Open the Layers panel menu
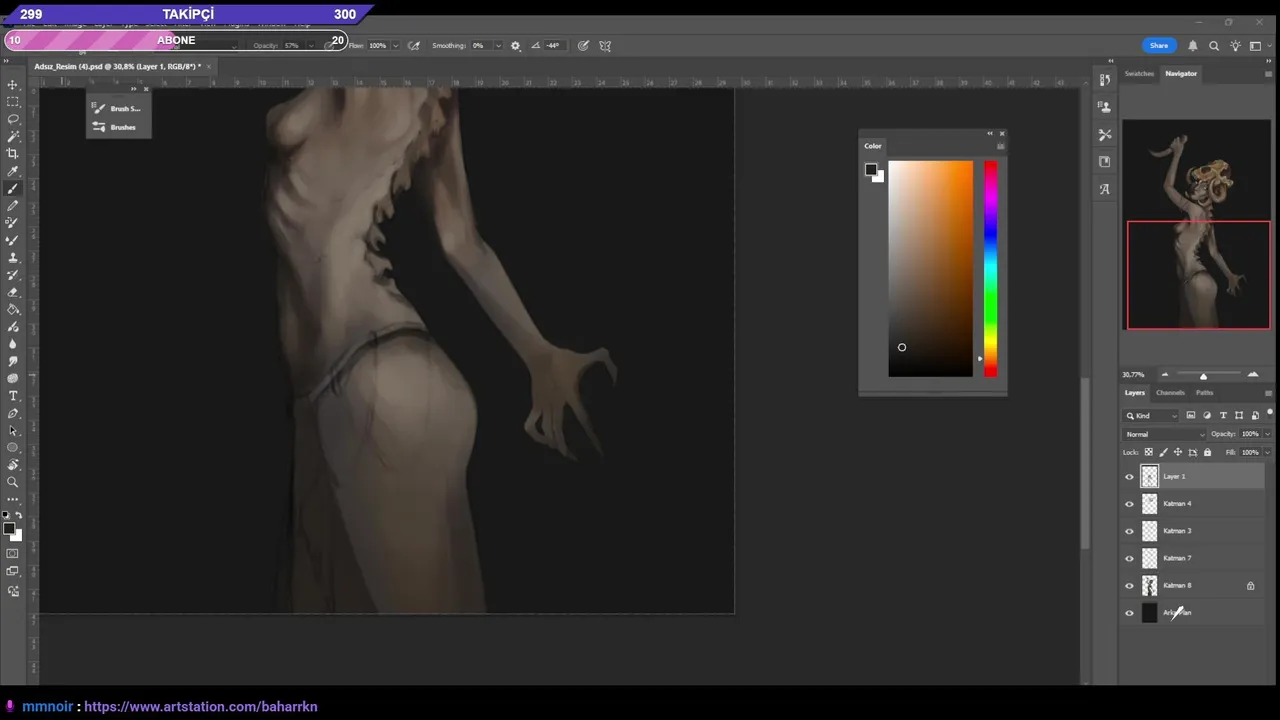 click(1268, 393)
